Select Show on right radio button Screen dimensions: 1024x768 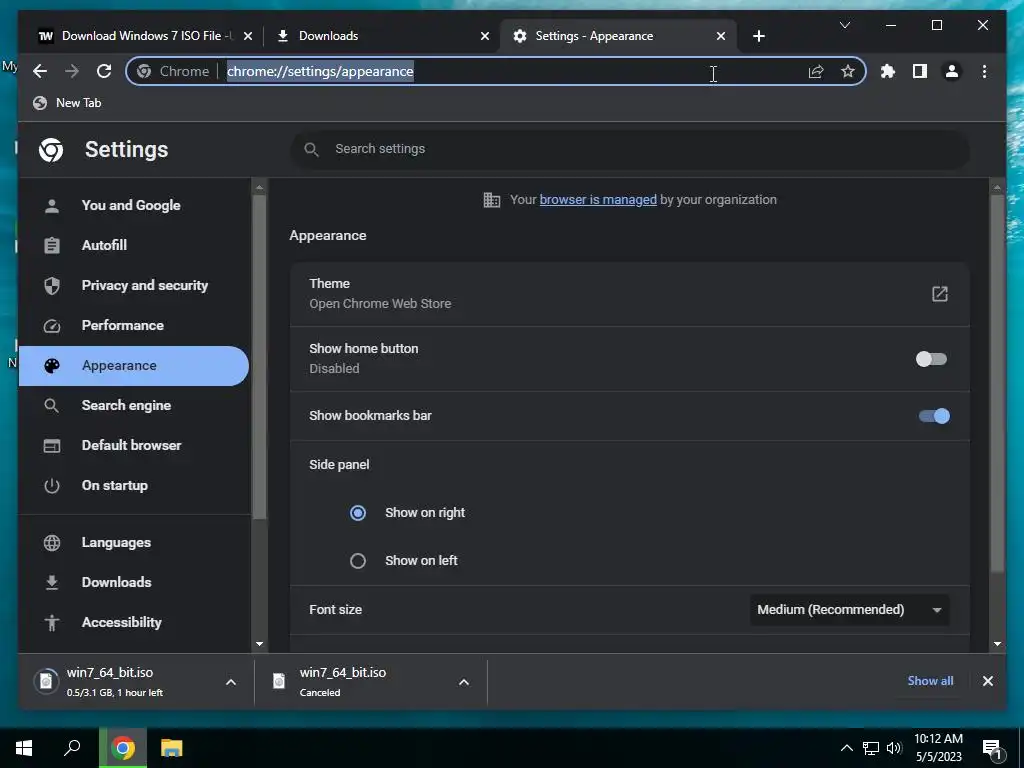pyautogui.click(x=358, y=513)
